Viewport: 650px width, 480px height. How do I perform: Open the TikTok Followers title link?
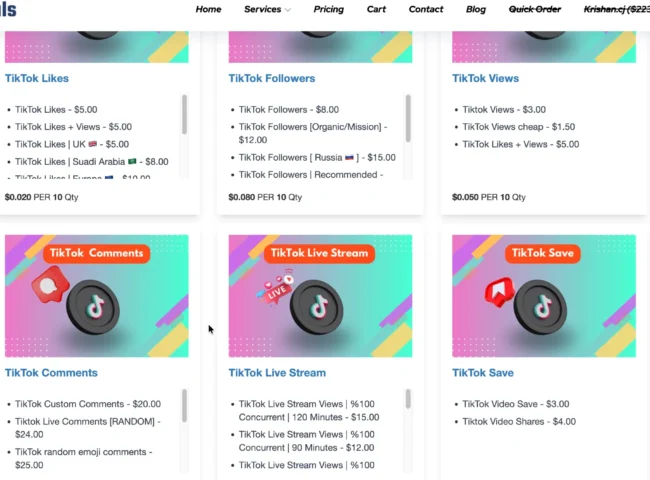coord(271,78)
